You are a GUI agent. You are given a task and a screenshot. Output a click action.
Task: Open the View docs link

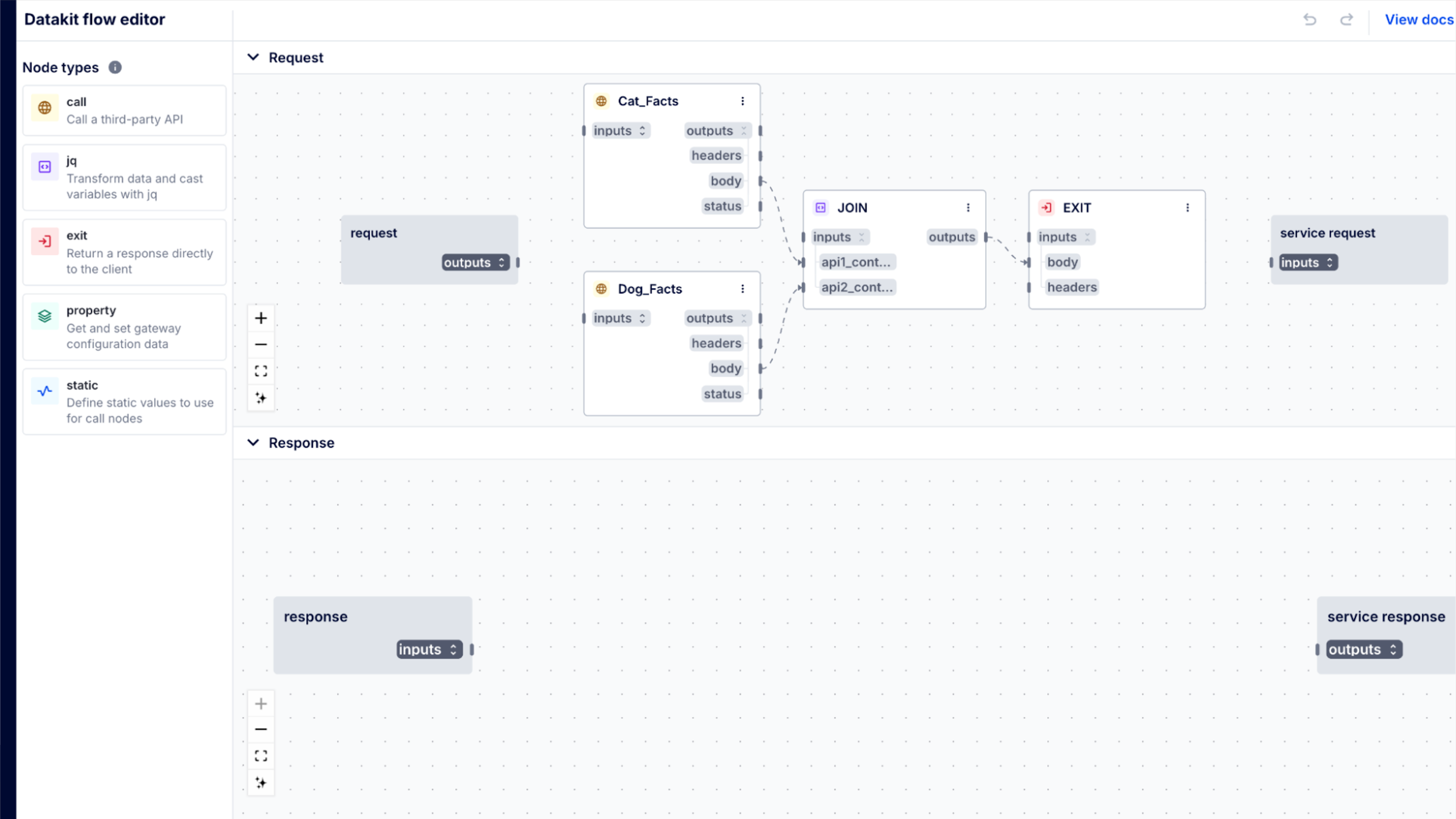[x=1418, y=20]
